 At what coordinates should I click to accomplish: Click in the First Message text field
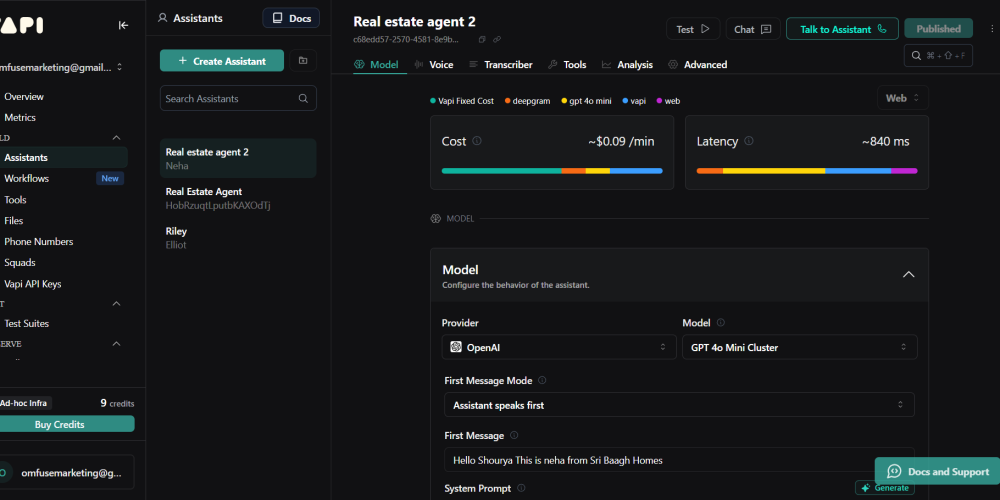click(x=679, y=460)
